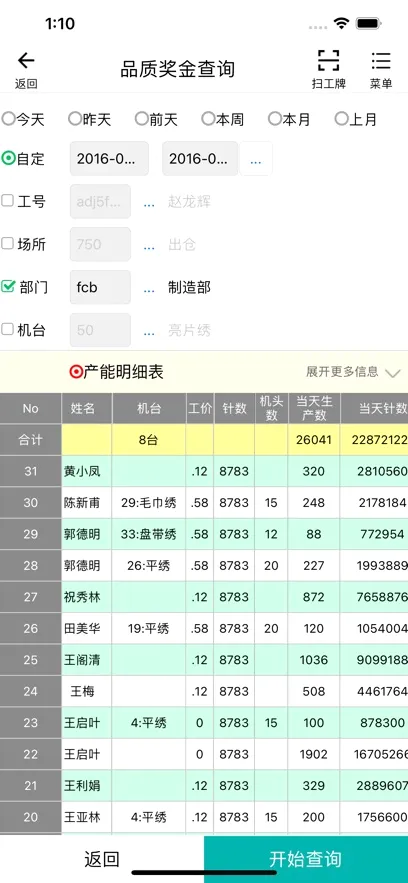Click the 合计 total row label
The width and height of the screenshot is (408, 883).
(x=30, y=440)
